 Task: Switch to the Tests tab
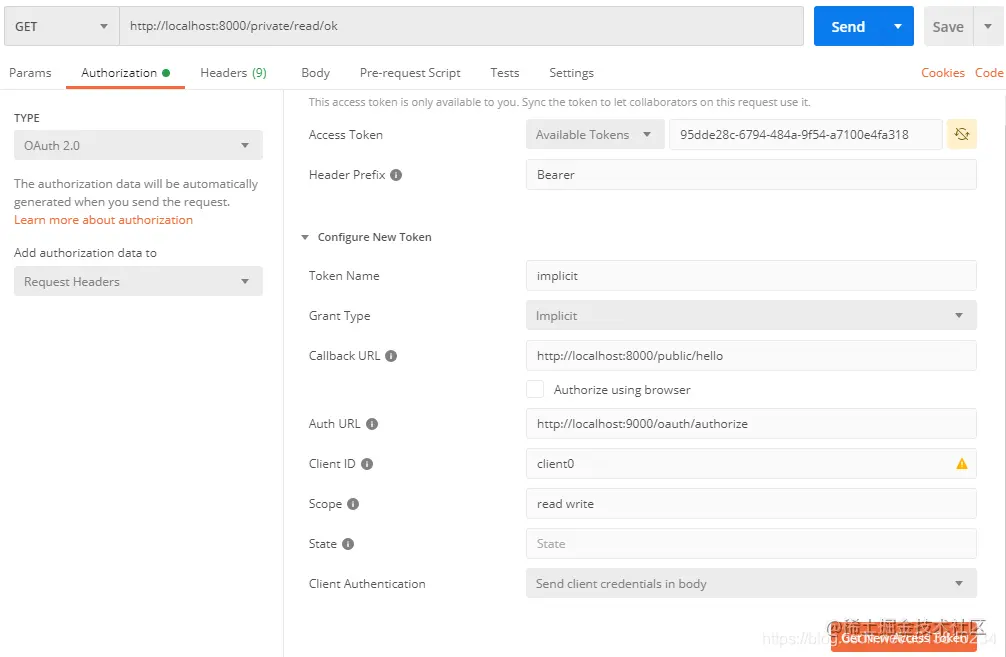coord(505,73)
